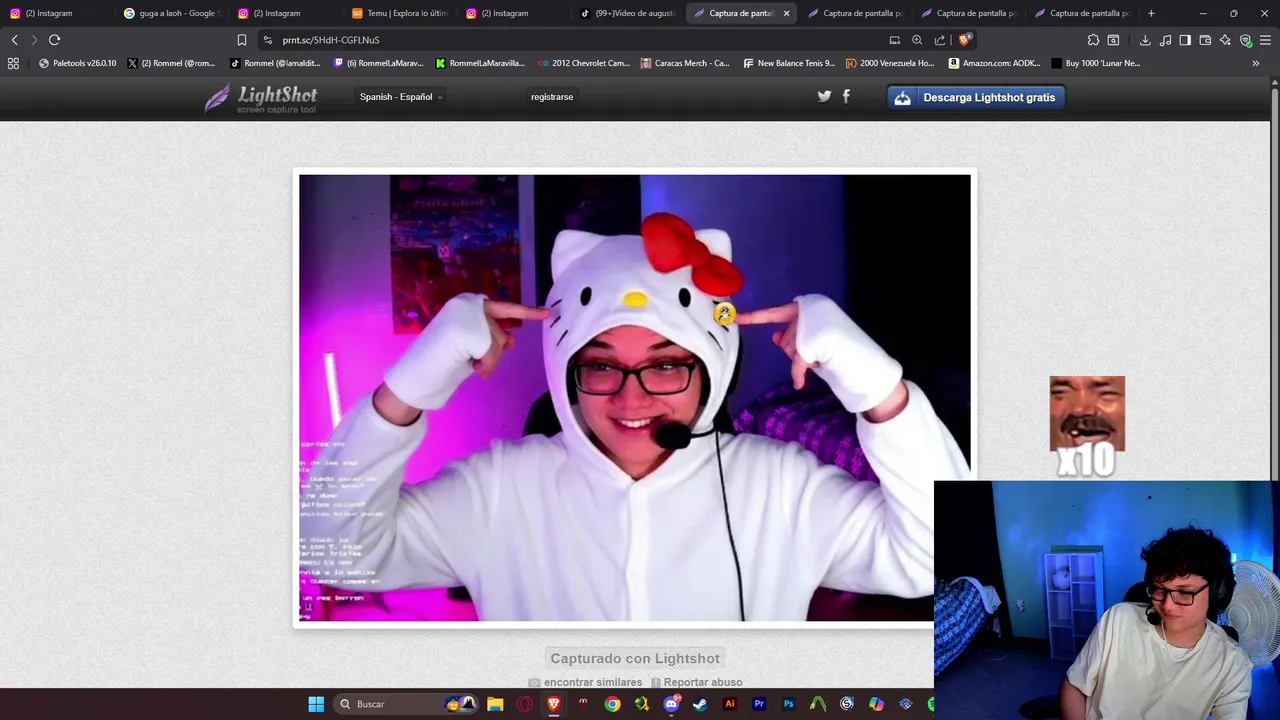Click the 'registrarse' link
Viewport: 1280px width, 720px height.
click(552, 97)
